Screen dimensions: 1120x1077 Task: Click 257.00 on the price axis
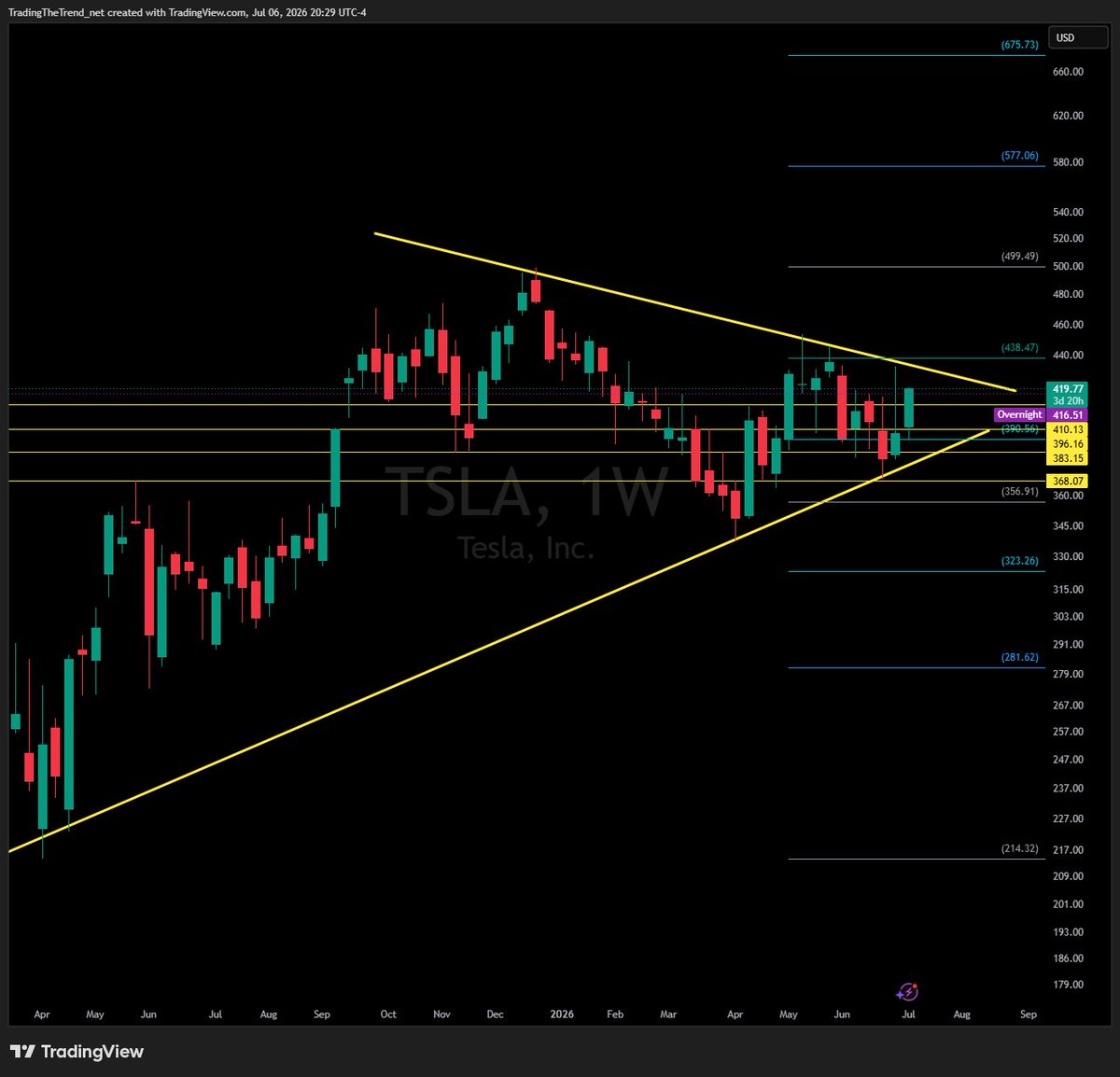pos(1068,732)
